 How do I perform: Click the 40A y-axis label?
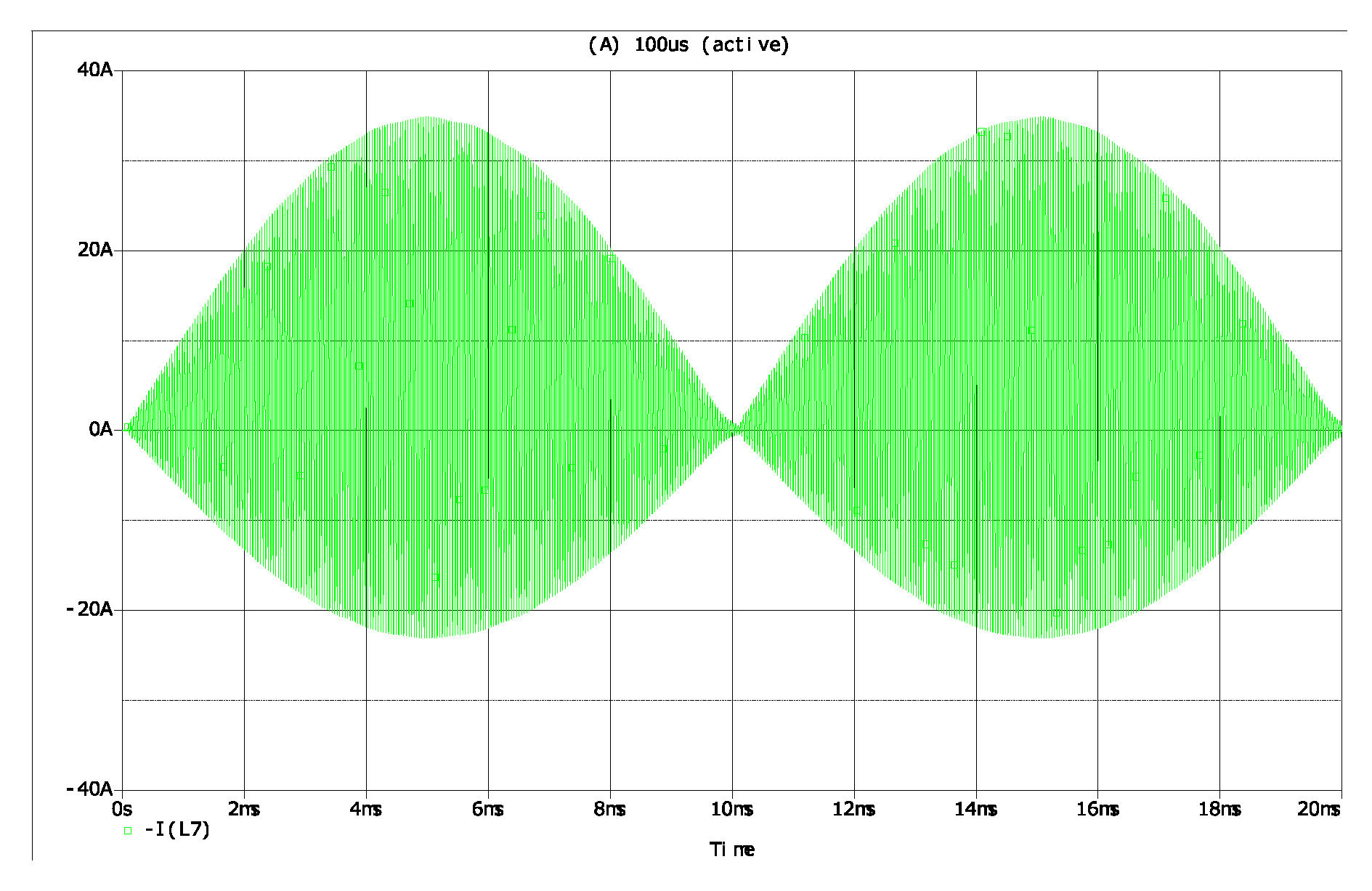pyautogui.click(x=96, y=70)
